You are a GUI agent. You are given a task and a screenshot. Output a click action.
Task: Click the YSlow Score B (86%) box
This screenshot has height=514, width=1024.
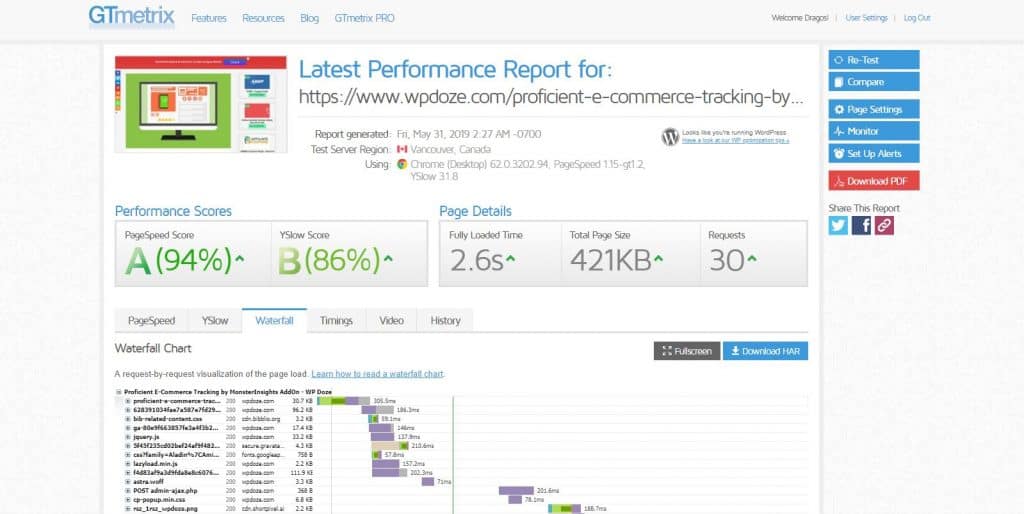(x=349, y=253)
